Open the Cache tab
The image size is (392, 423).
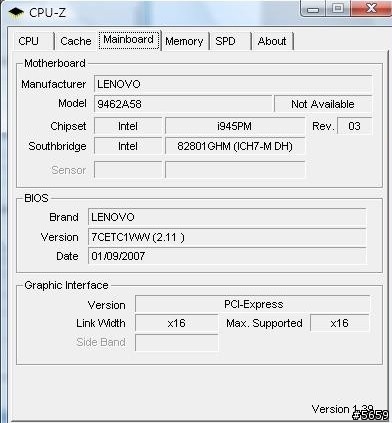pos(76,41)
